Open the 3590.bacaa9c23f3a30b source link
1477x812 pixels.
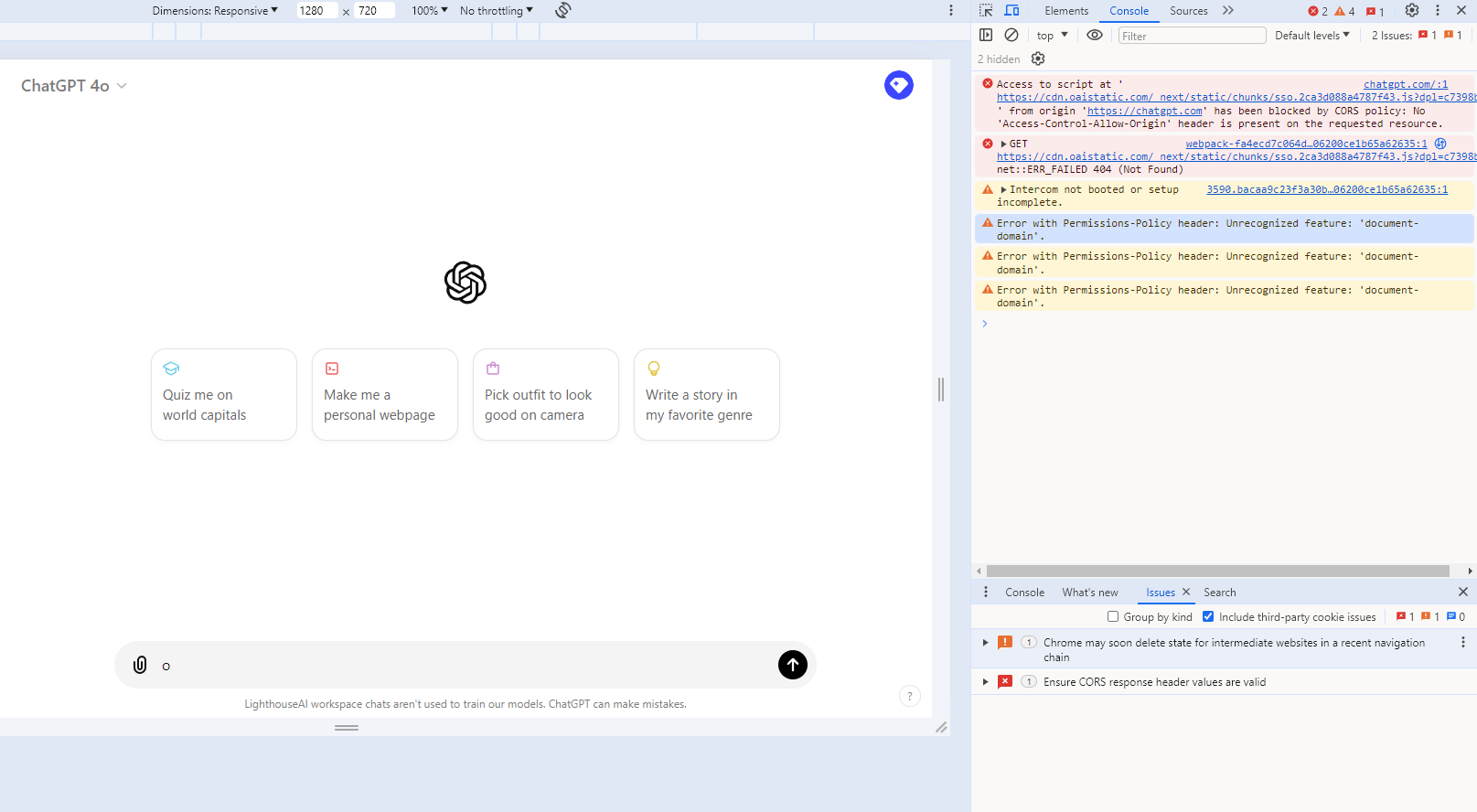coord(1327,189)
